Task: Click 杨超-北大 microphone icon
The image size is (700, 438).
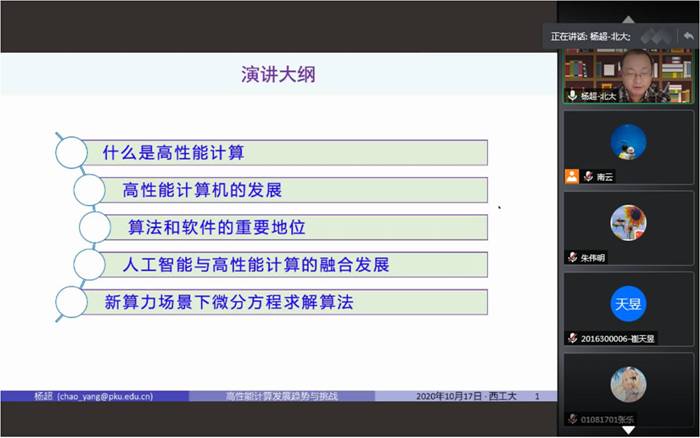Action: [573, 96]
